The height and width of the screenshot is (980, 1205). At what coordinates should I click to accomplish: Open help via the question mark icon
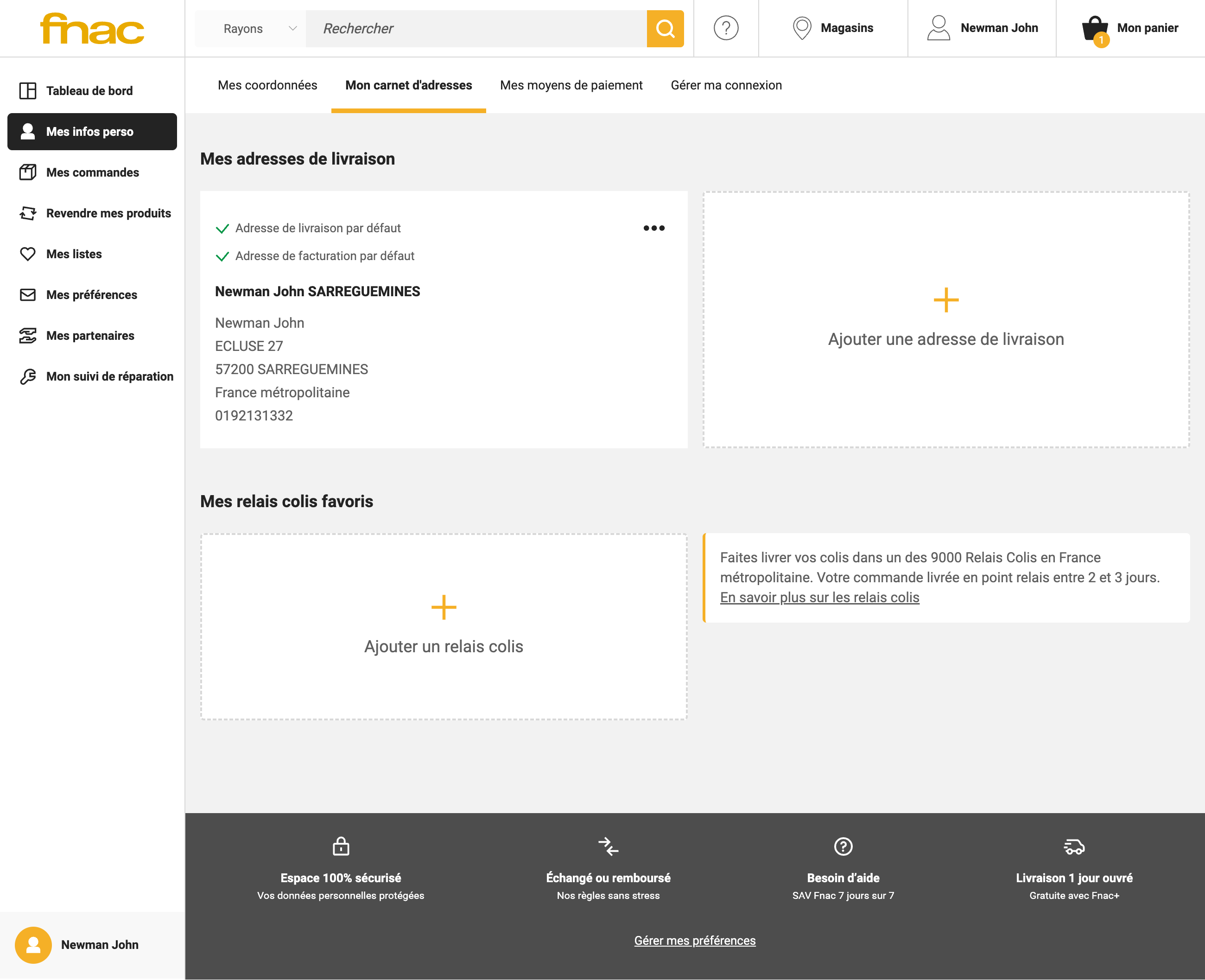click(726, 28)
